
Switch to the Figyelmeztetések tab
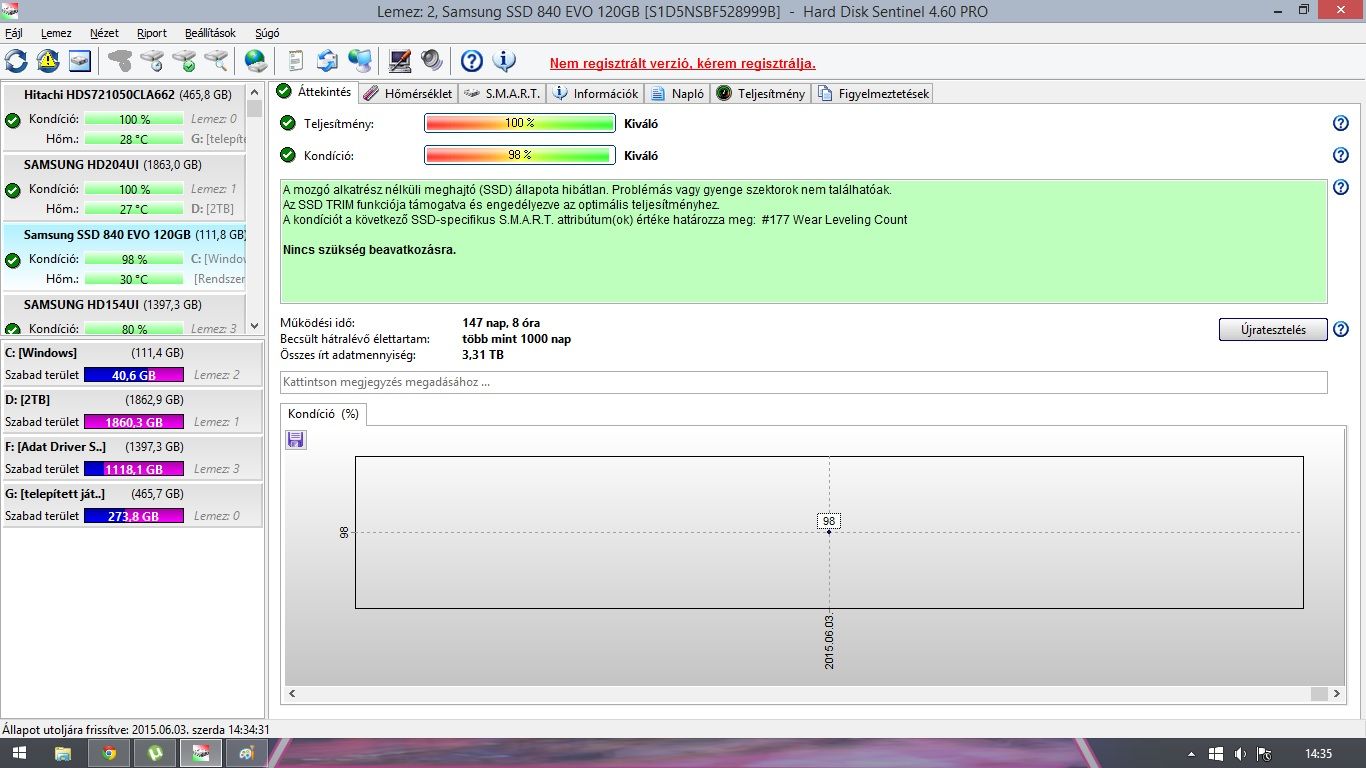(873, 93)
